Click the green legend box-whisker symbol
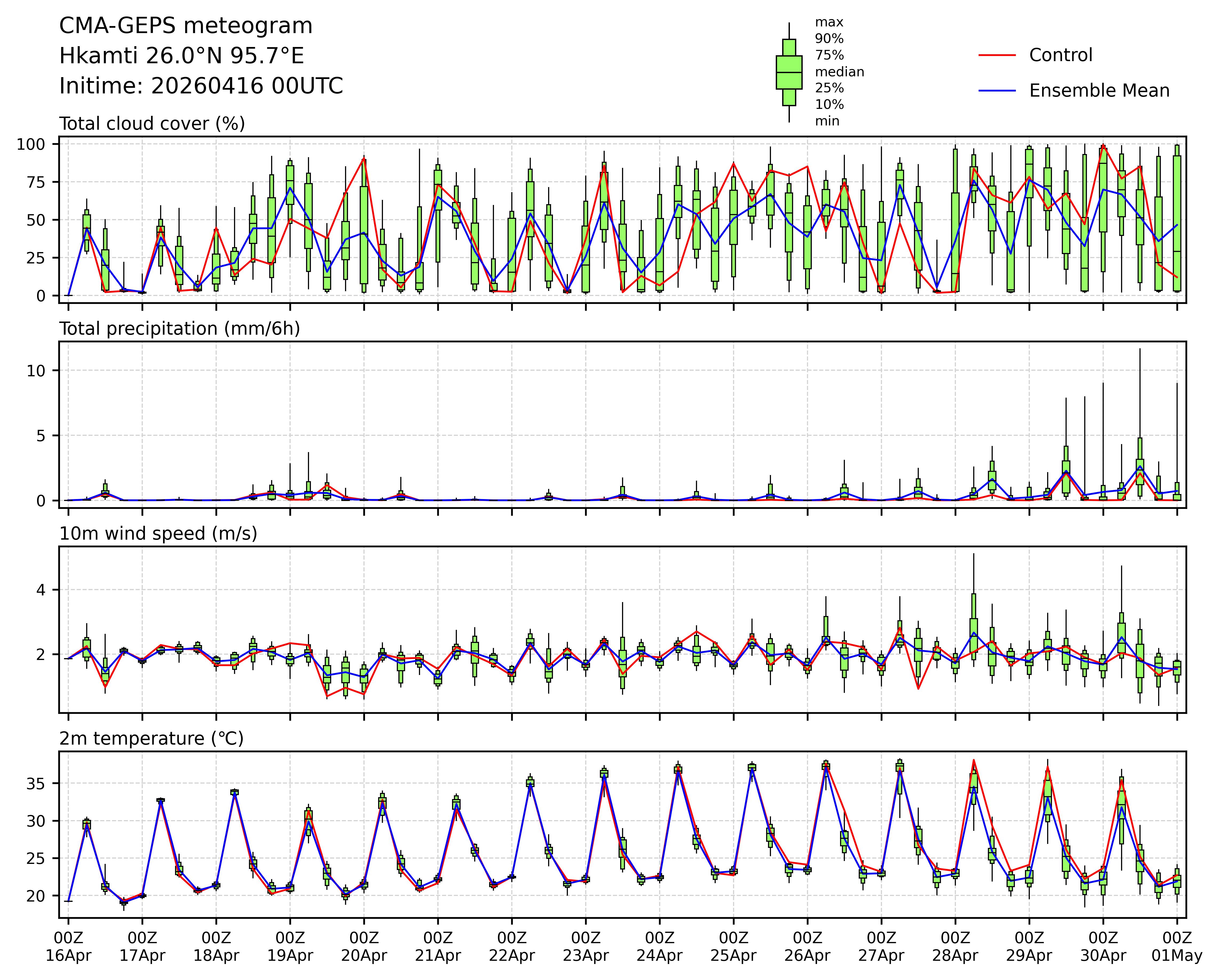Image resolution: width=1219 pixels, height=980 pixels. (x=789, y=72)
